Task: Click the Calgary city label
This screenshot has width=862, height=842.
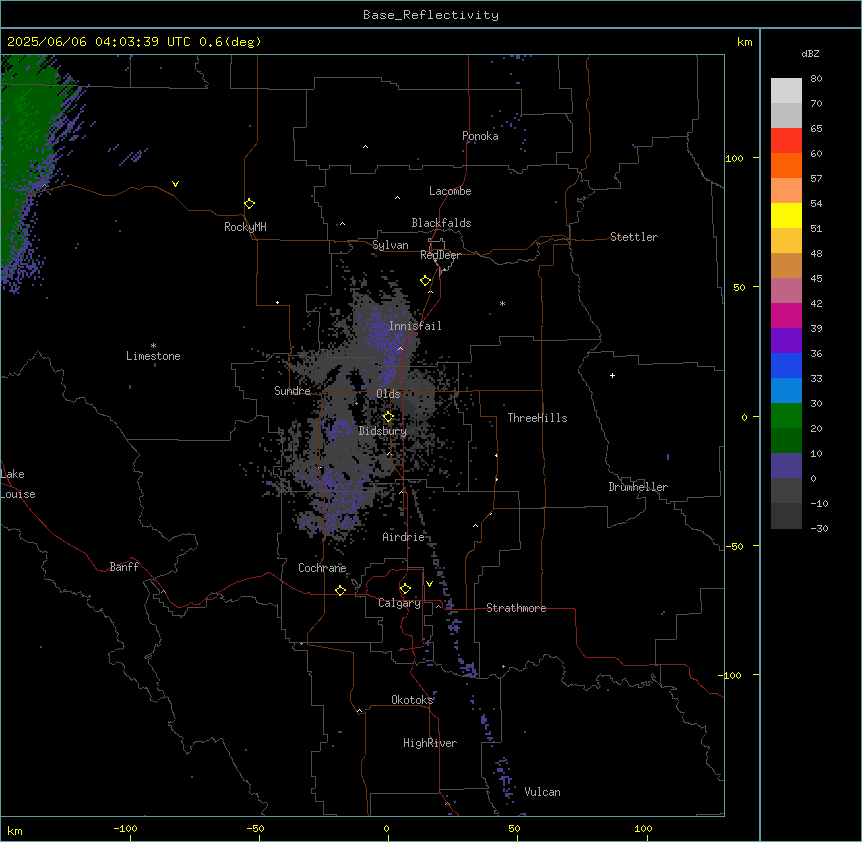Action: coord(399,603)
